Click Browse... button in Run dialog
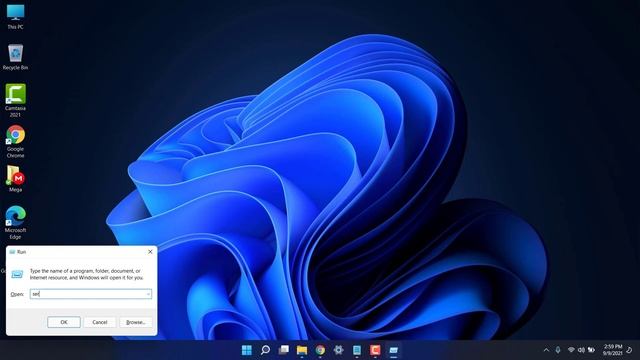640x360 pixels. [x=136, y=322]
